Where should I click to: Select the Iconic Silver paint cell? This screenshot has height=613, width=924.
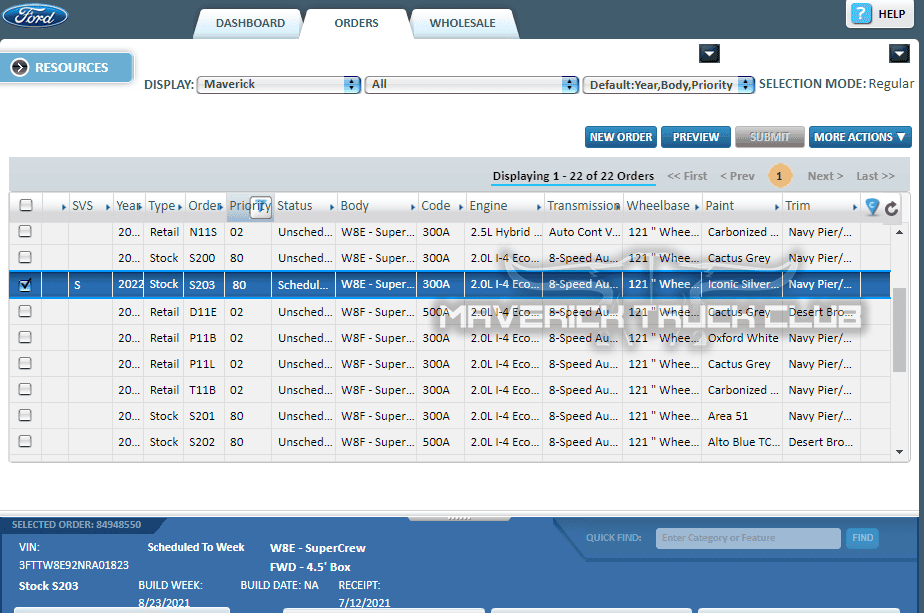pyautogui.click(x=742, y=284)
